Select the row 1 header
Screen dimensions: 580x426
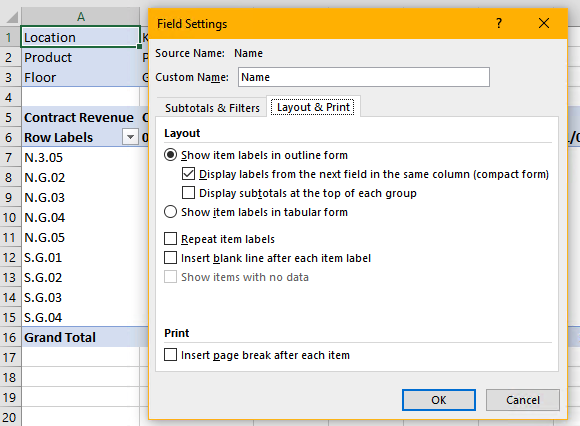[x=10, y=37]
